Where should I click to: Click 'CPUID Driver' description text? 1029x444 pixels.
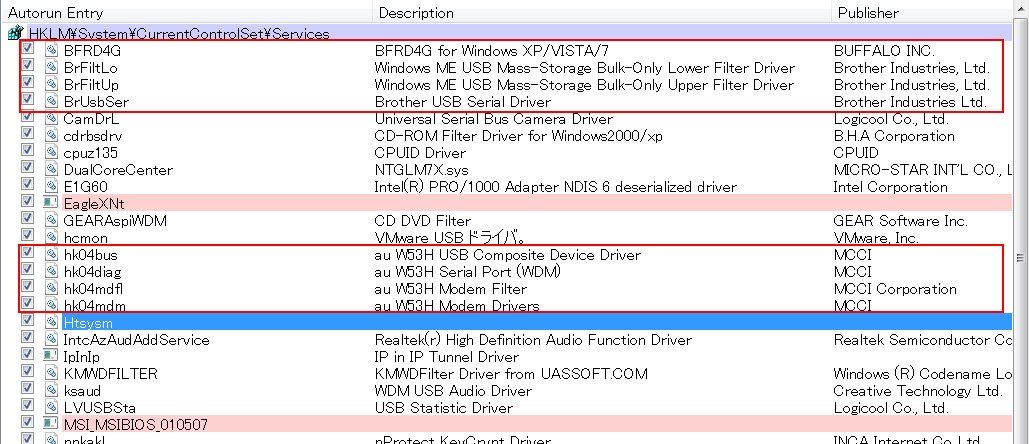[420, 153]
